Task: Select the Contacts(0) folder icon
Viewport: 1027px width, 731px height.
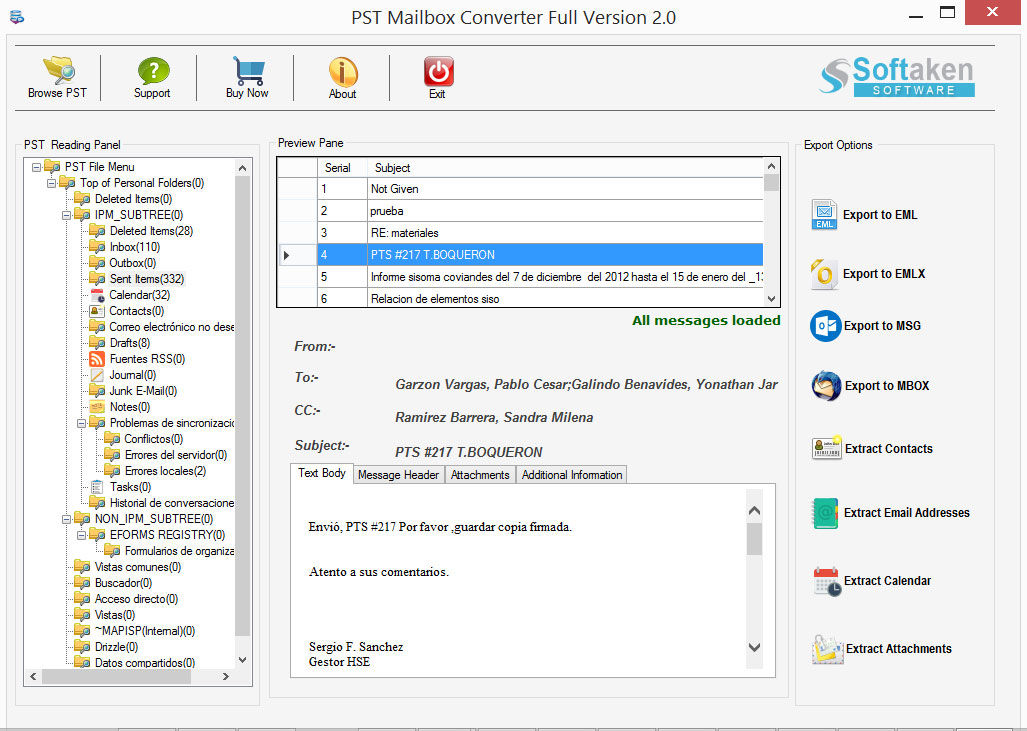Action: (97, 311)
